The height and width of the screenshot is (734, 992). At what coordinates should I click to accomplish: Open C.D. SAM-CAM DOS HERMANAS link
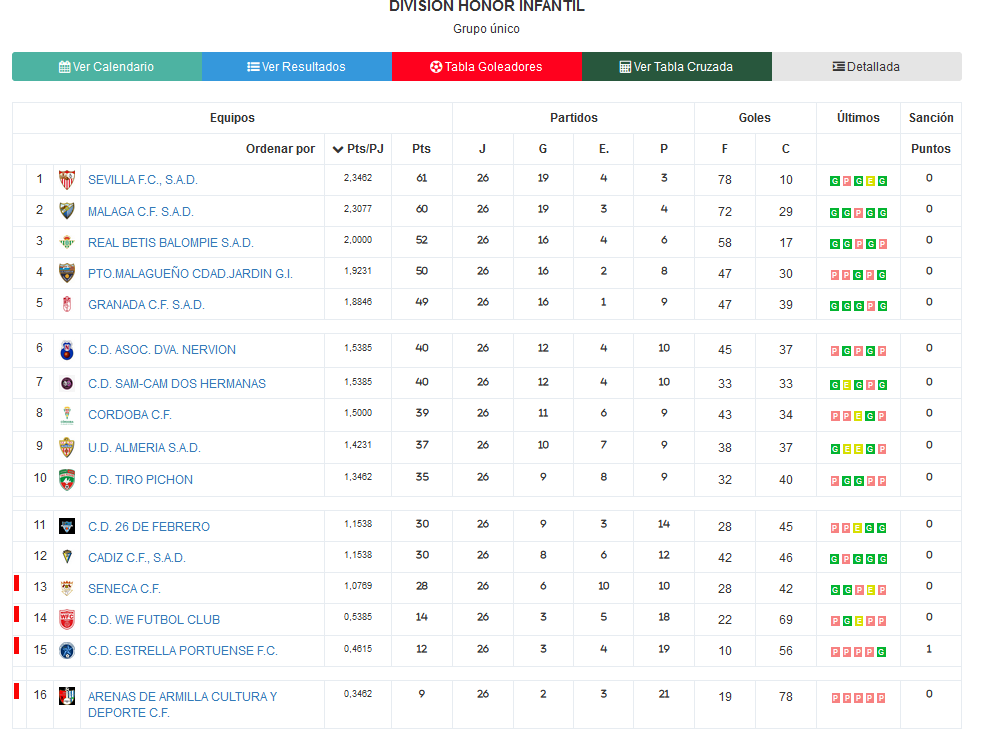point(177,383)
